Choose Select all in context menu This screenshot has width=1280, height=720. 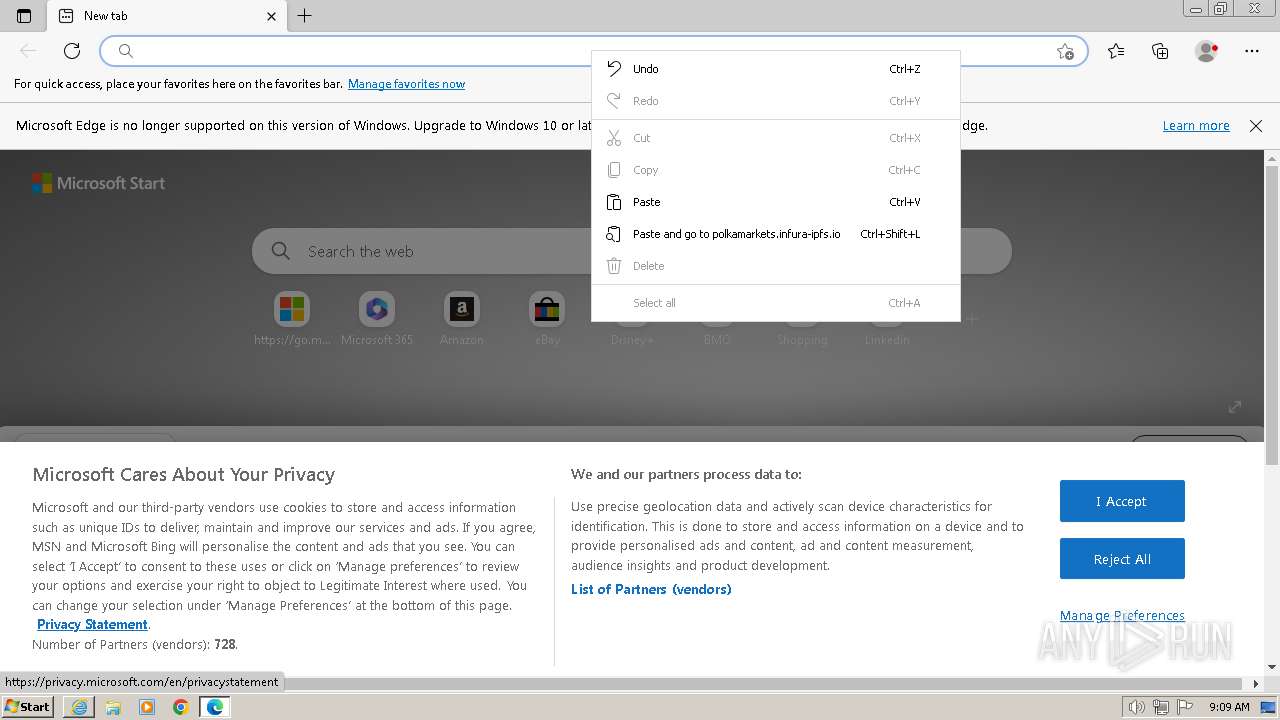[x=776, y=303]
